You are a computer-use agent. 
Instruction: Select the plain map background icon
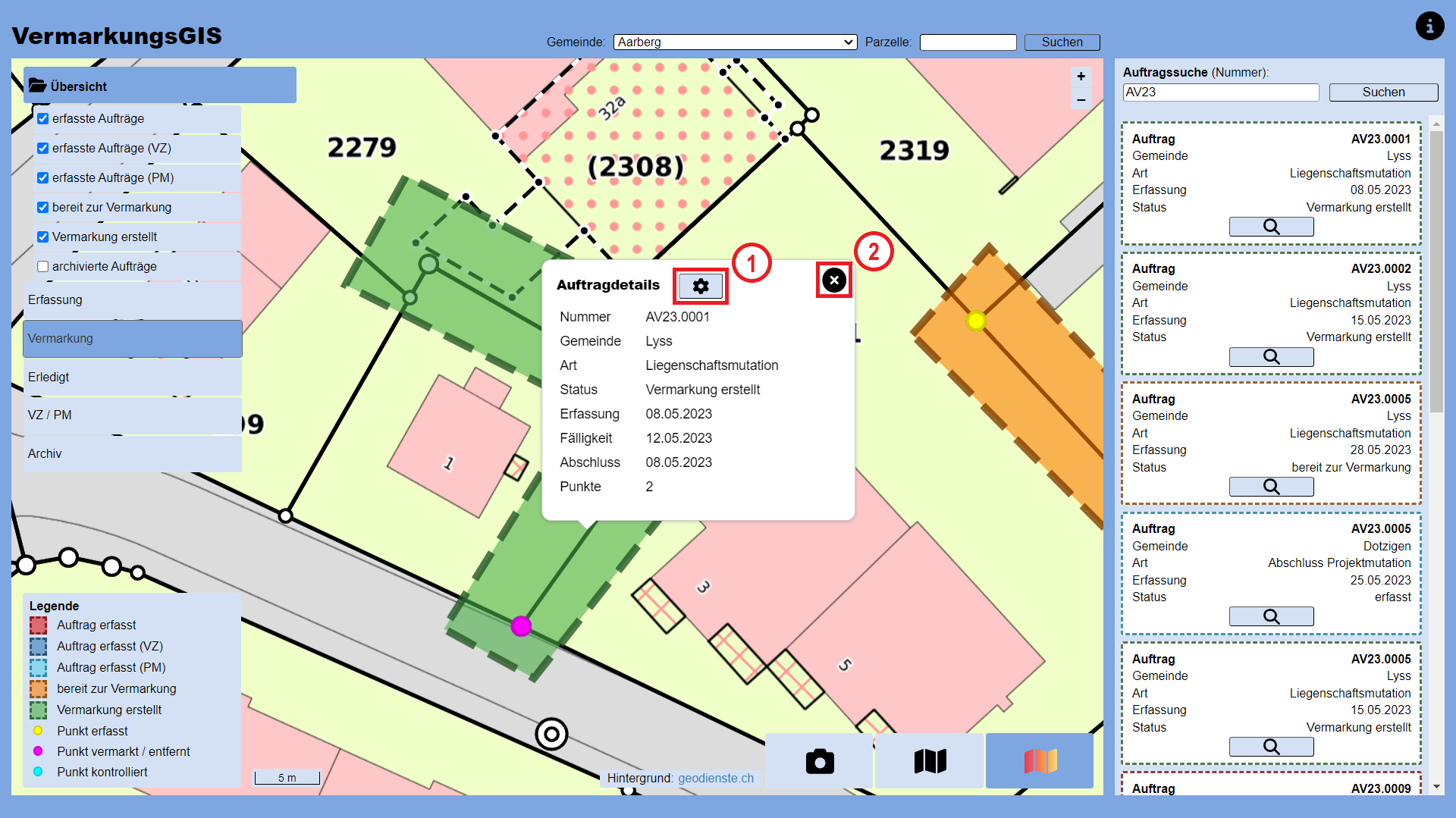(929, 760)
